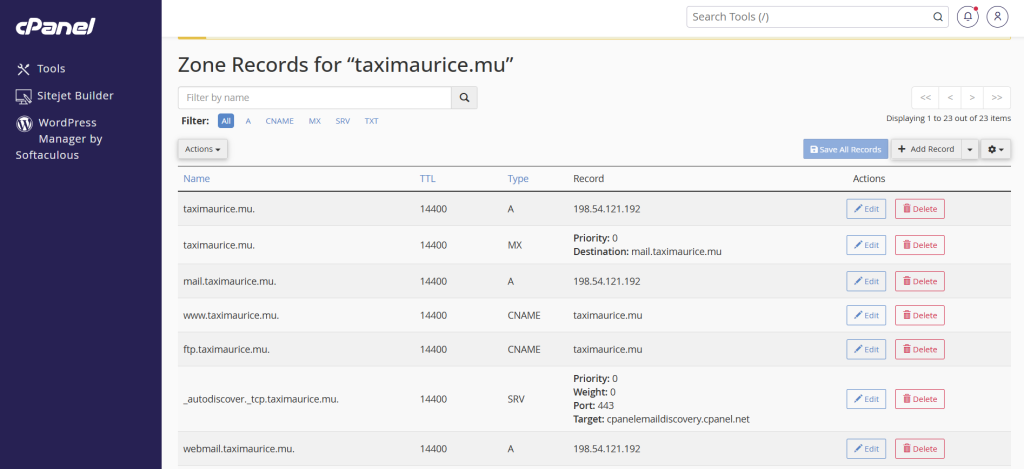1024x469 pixels.
Task: Expand the arrow next to Add Record
Action: click(x=970, y=149)
